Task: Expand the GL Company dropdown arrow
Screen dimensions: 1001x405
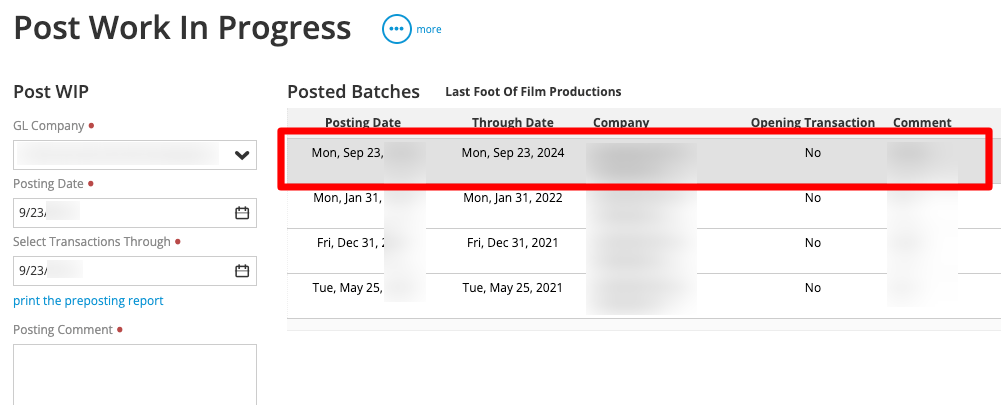Action: [x=242, y=155]
